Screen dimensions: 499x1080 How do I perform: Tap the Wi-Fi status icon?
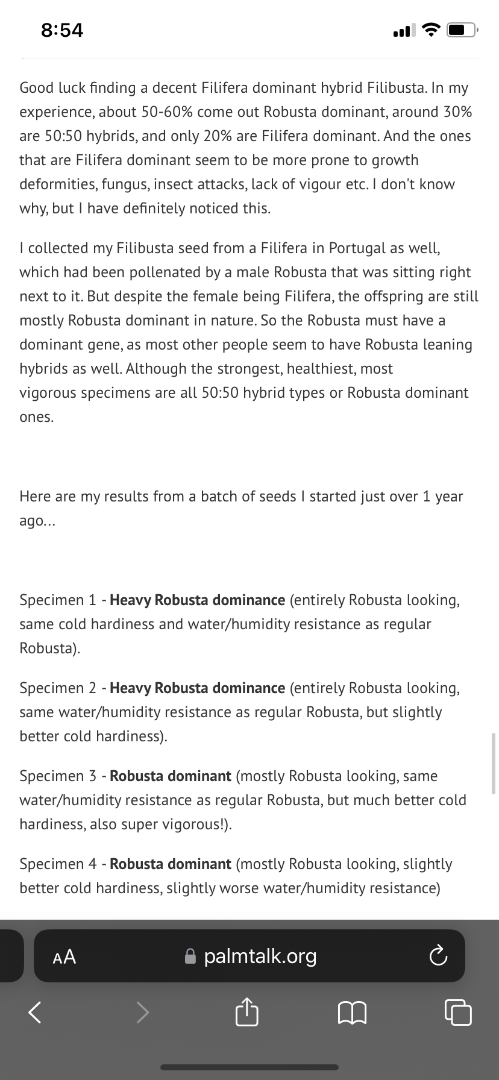pyautogui.click(x=431, y=30)
